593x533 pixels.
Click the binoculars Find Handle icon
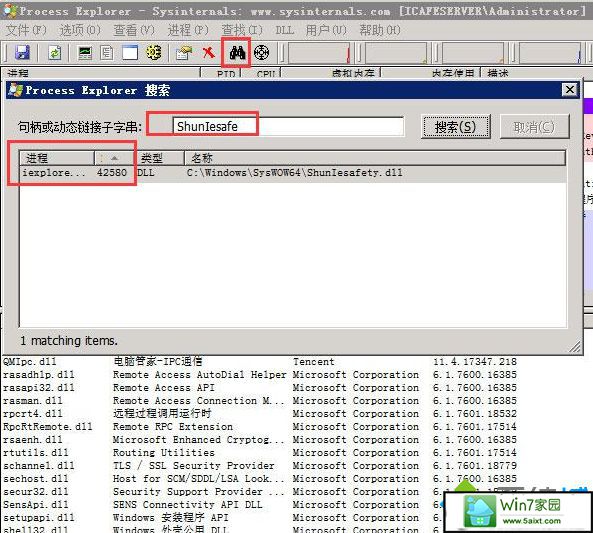238,53
